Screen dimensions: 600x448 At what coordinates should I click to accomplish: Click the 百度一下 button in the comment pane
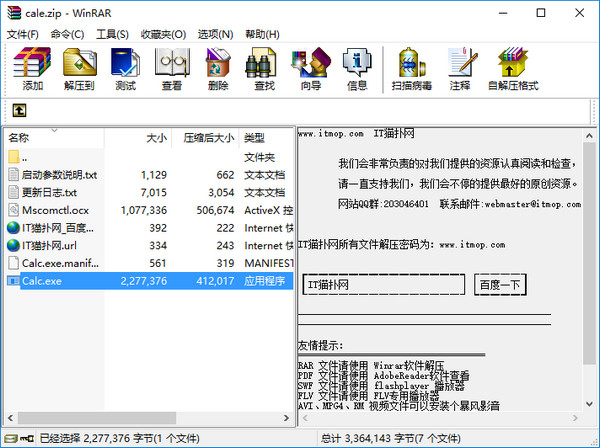pos(500,285)
